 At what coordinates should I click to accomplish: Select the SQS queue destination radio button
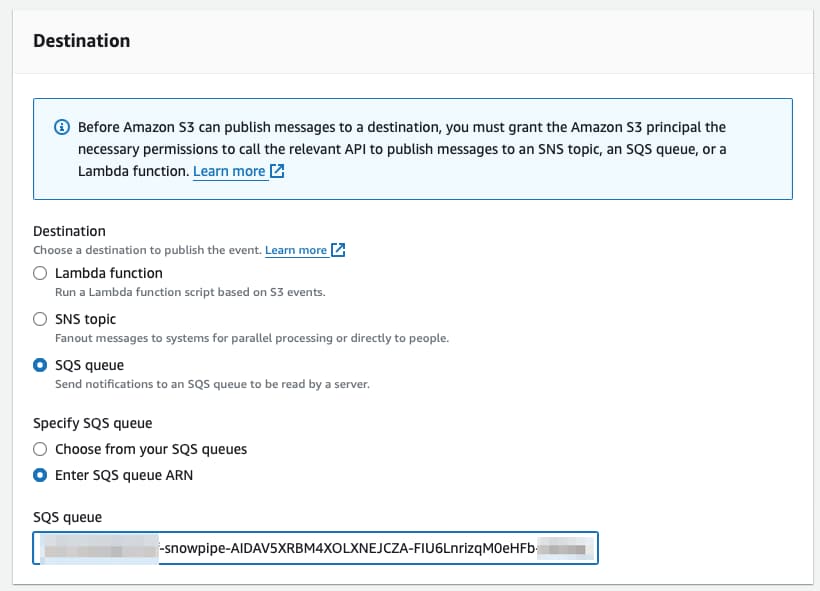tap(40, 365)
